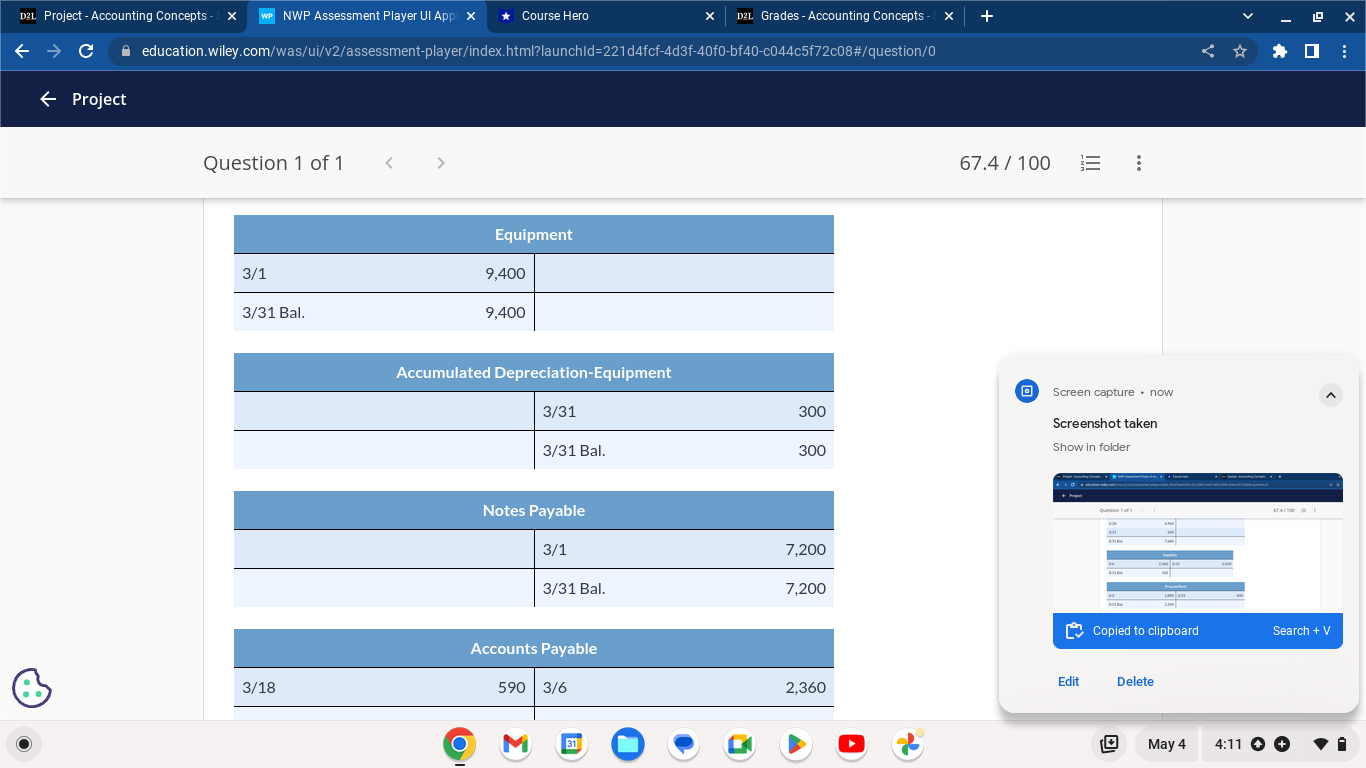Share the assessment page via the share icon
Image resolution: width=1366 pixels, height=768 pixels.
[1207, 51]
